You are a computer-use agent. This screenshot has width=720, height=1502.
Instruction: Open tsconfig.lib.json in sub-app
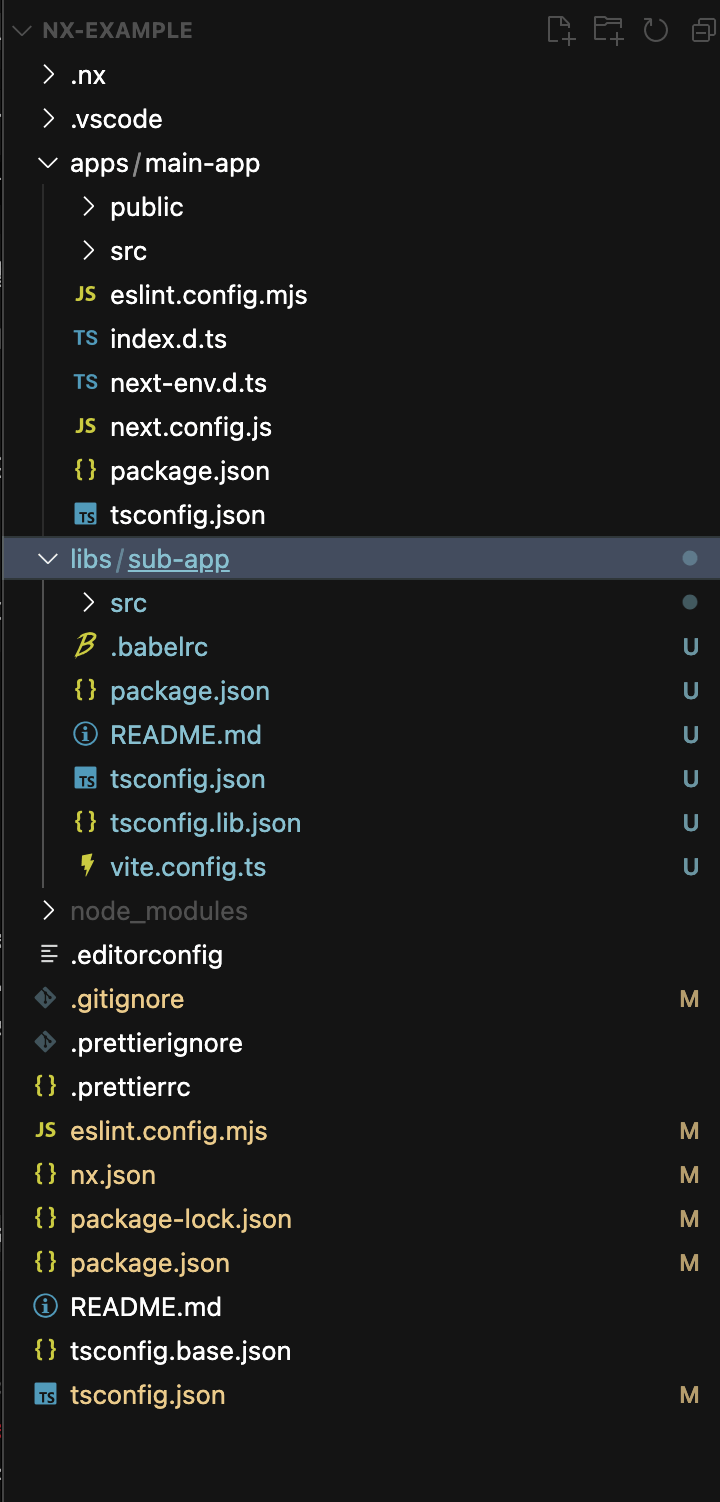[205, 823]
